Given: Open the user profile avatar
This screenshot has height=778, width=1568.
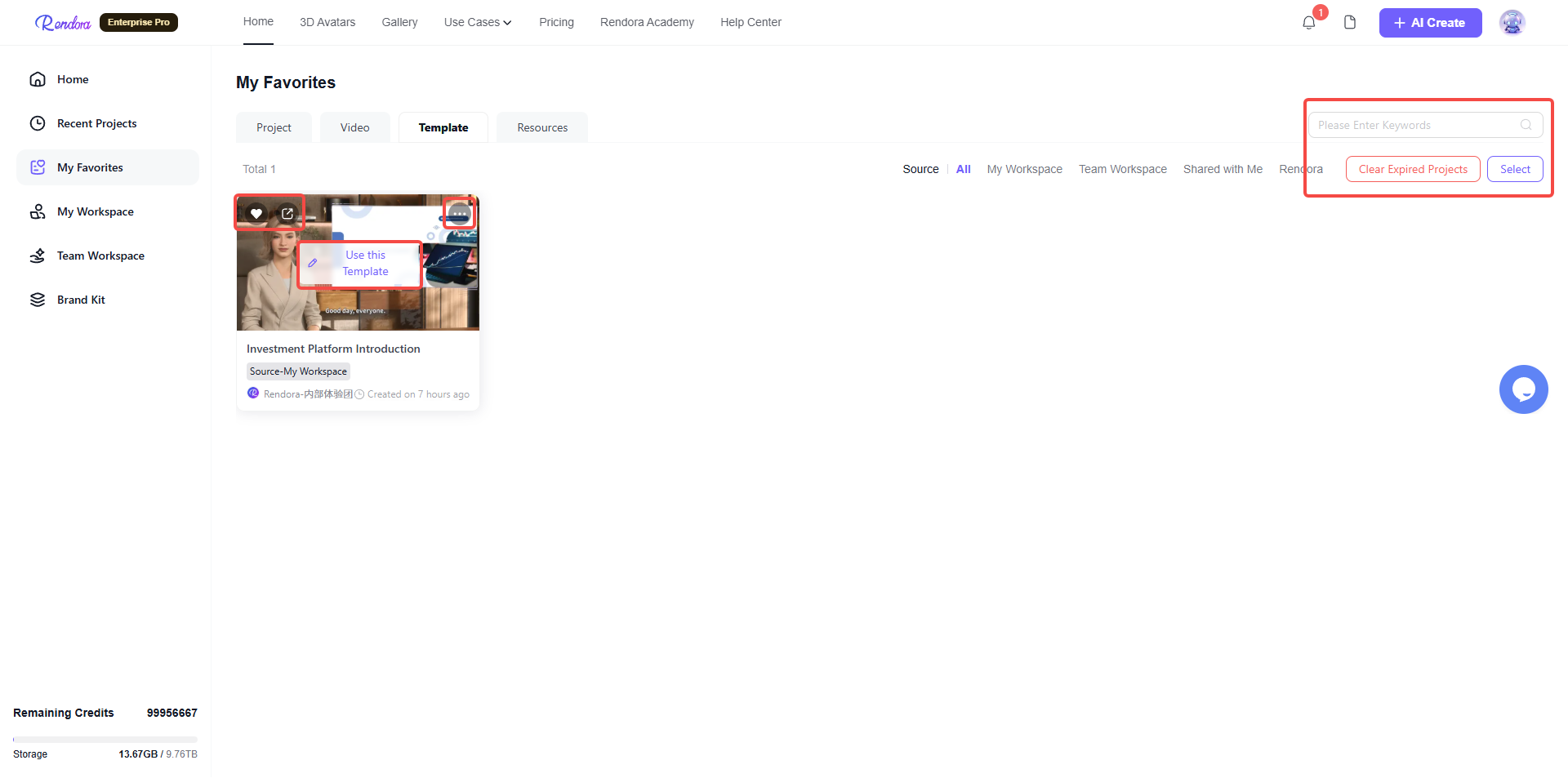Looking at the screenshot, I should point(1512,23).
